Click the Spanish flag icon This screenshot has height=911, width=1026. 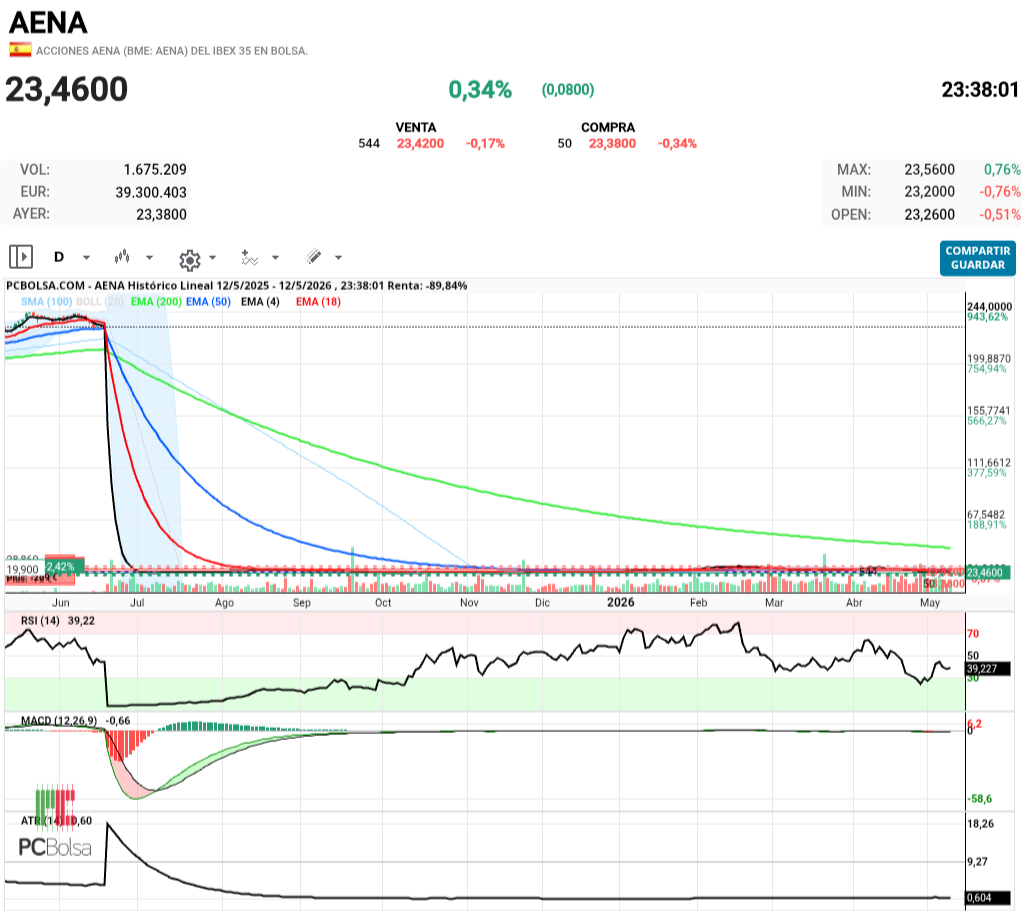[x=20, y=50]
